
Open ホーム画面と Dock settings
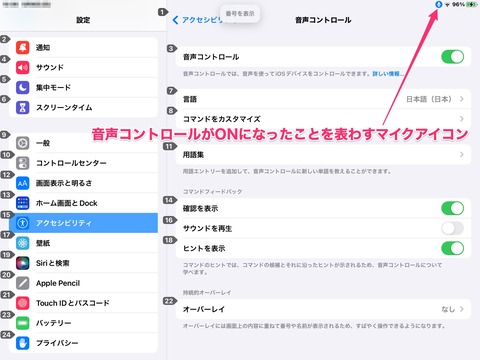[83, 203]
